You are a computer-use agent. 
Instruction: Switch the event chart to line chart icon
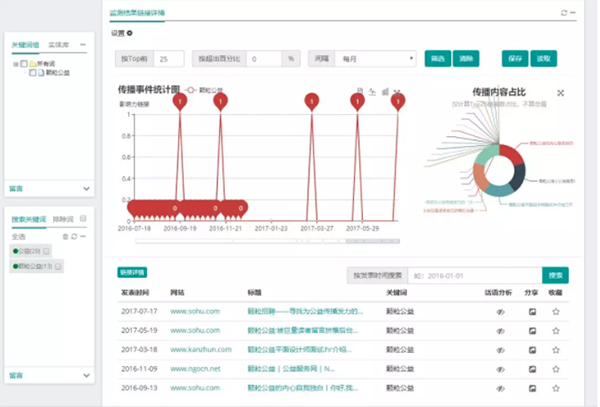pos(372,91)
